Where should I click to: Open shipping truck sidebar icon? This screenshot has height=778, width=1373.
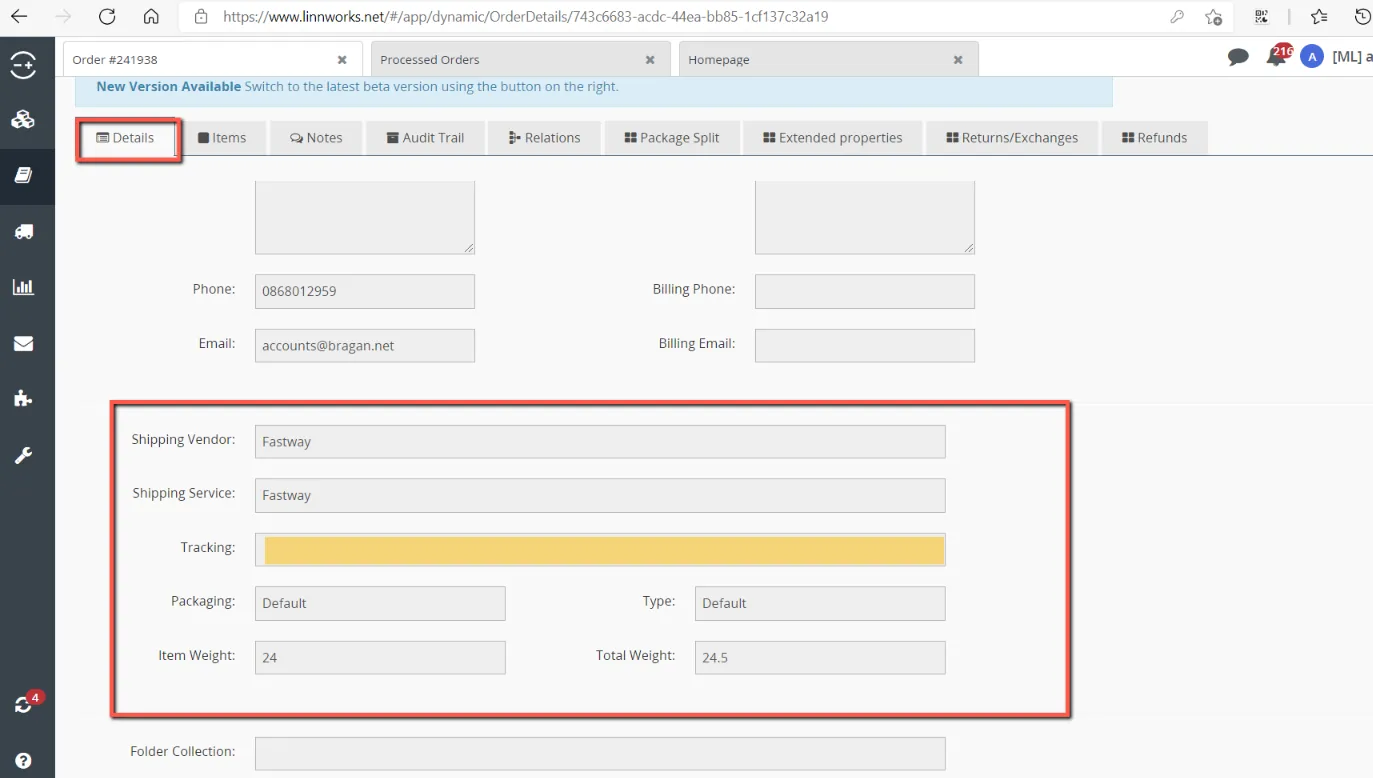click(23, 231)
